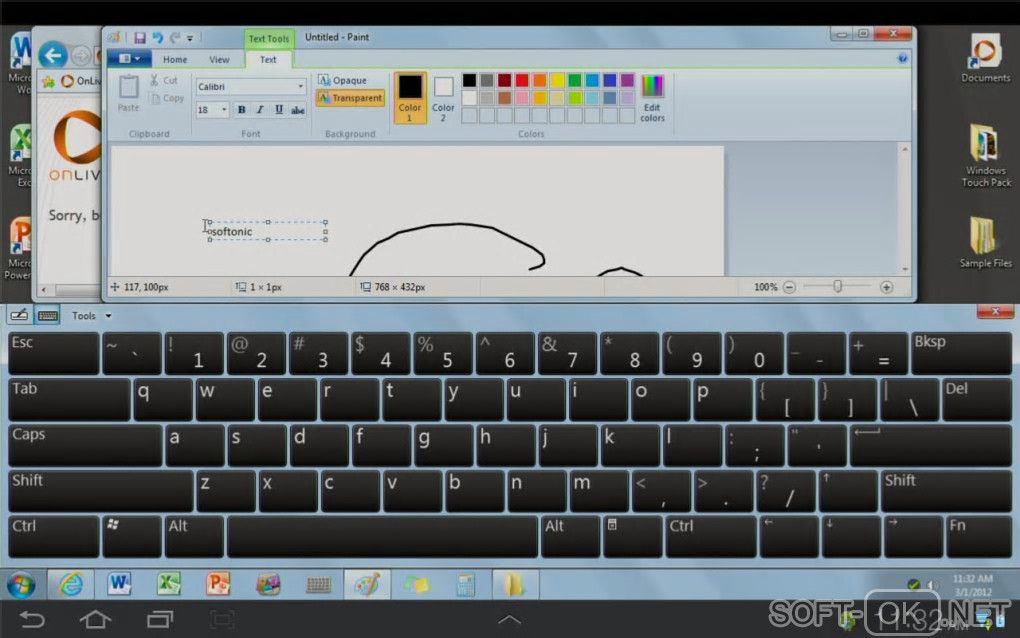Viewport: 1020px width, 638px height.
Task: Pick the green color swatch
Action: click(574, 80)
